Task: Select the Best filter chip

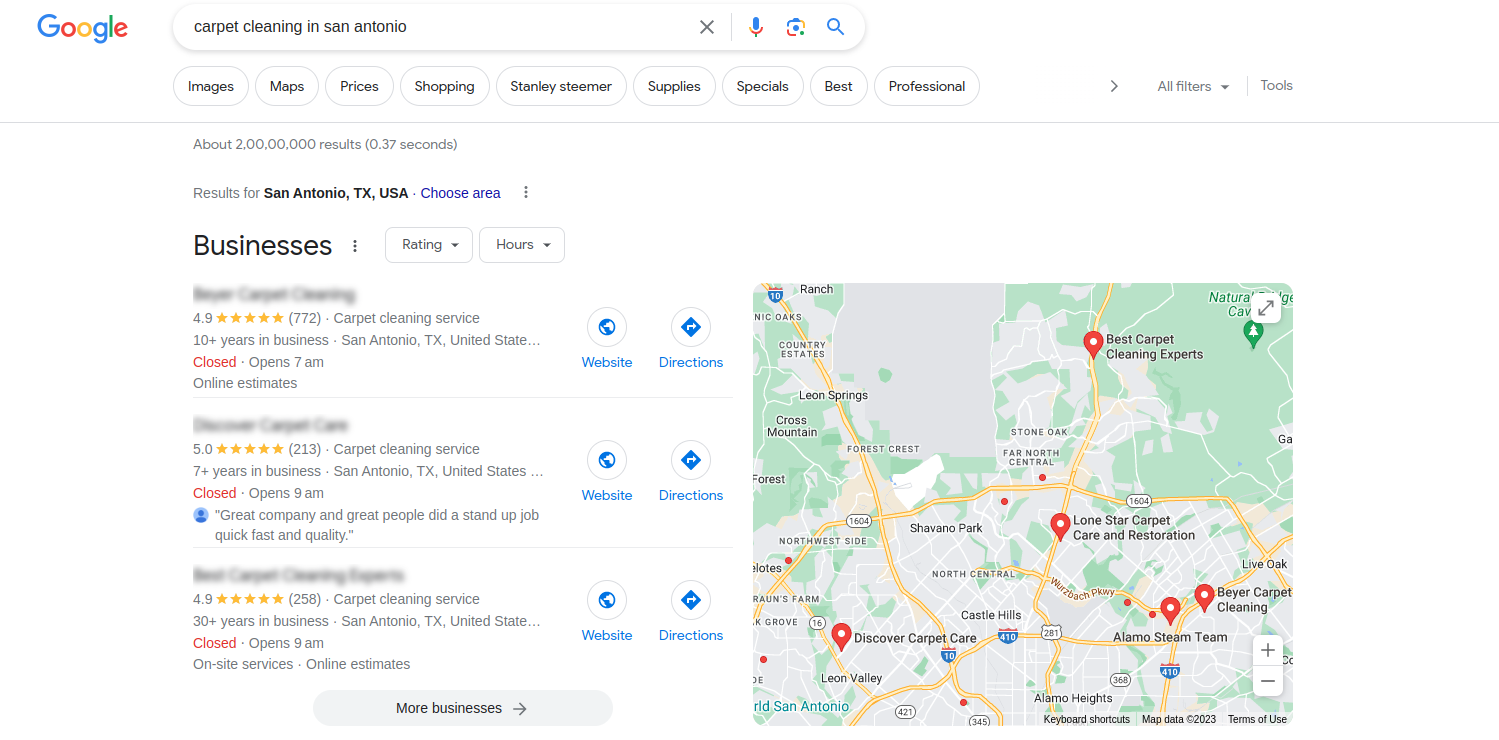Action: tap(839, 86)
